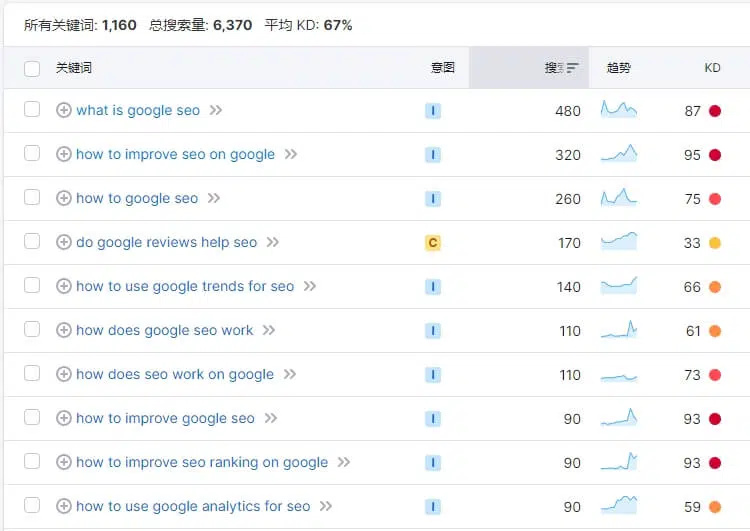The image size is (750, 531).
Task: Click intent badge for 'how does google seo work'
Action: (433, 331)
